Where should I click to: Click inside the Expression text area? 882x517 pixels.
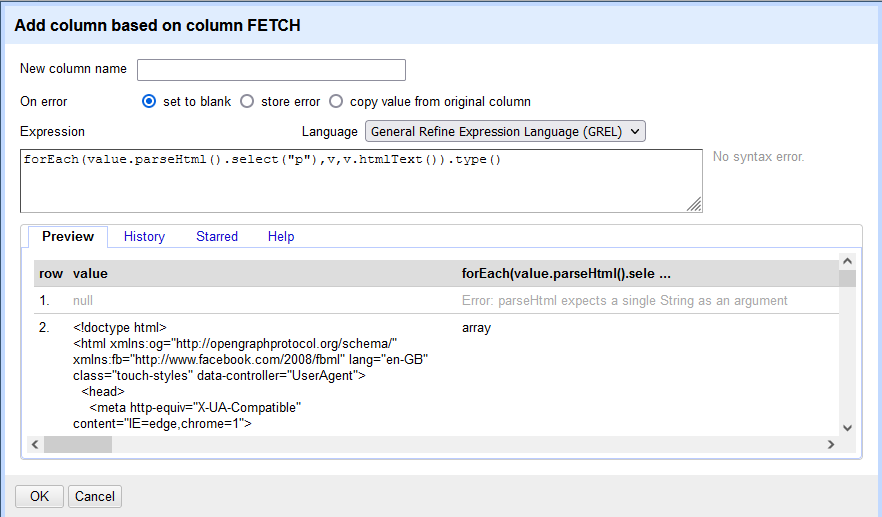click(x=361, y=181)
